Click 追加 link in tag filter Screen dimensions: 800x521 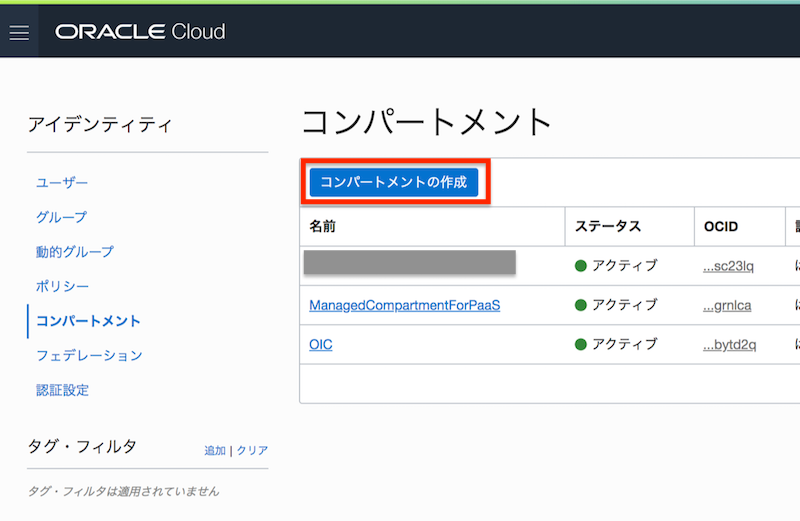pos(215,451)
